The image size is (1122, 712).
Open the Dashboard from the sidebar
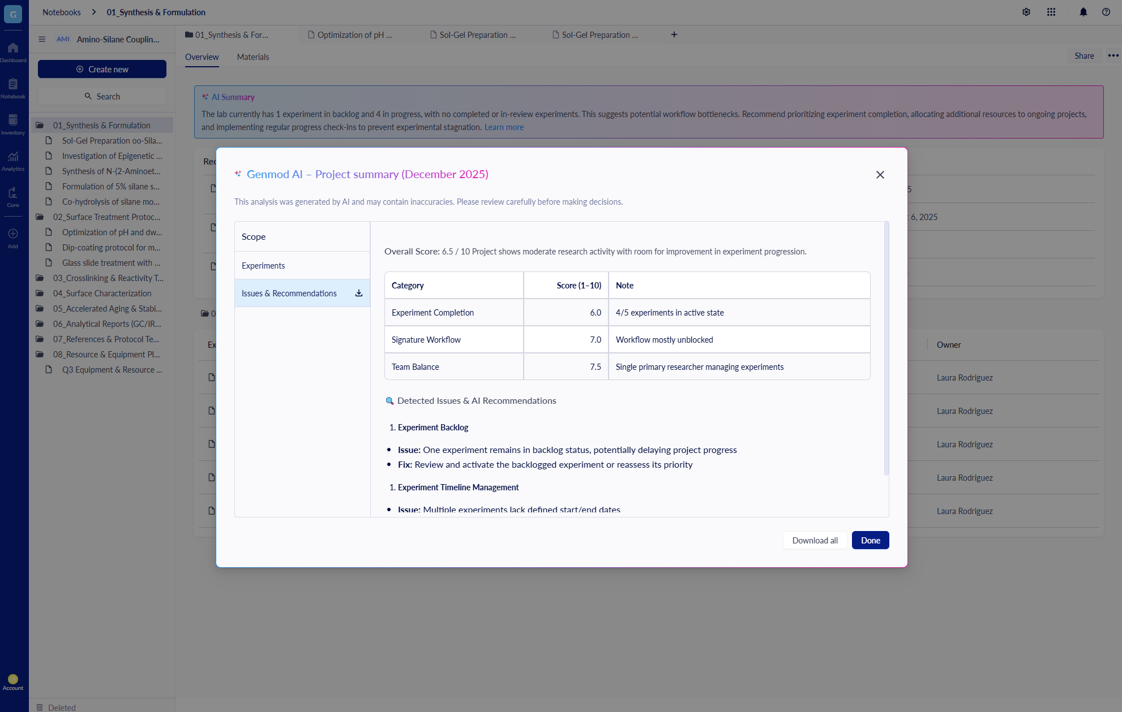coord(13,52)
